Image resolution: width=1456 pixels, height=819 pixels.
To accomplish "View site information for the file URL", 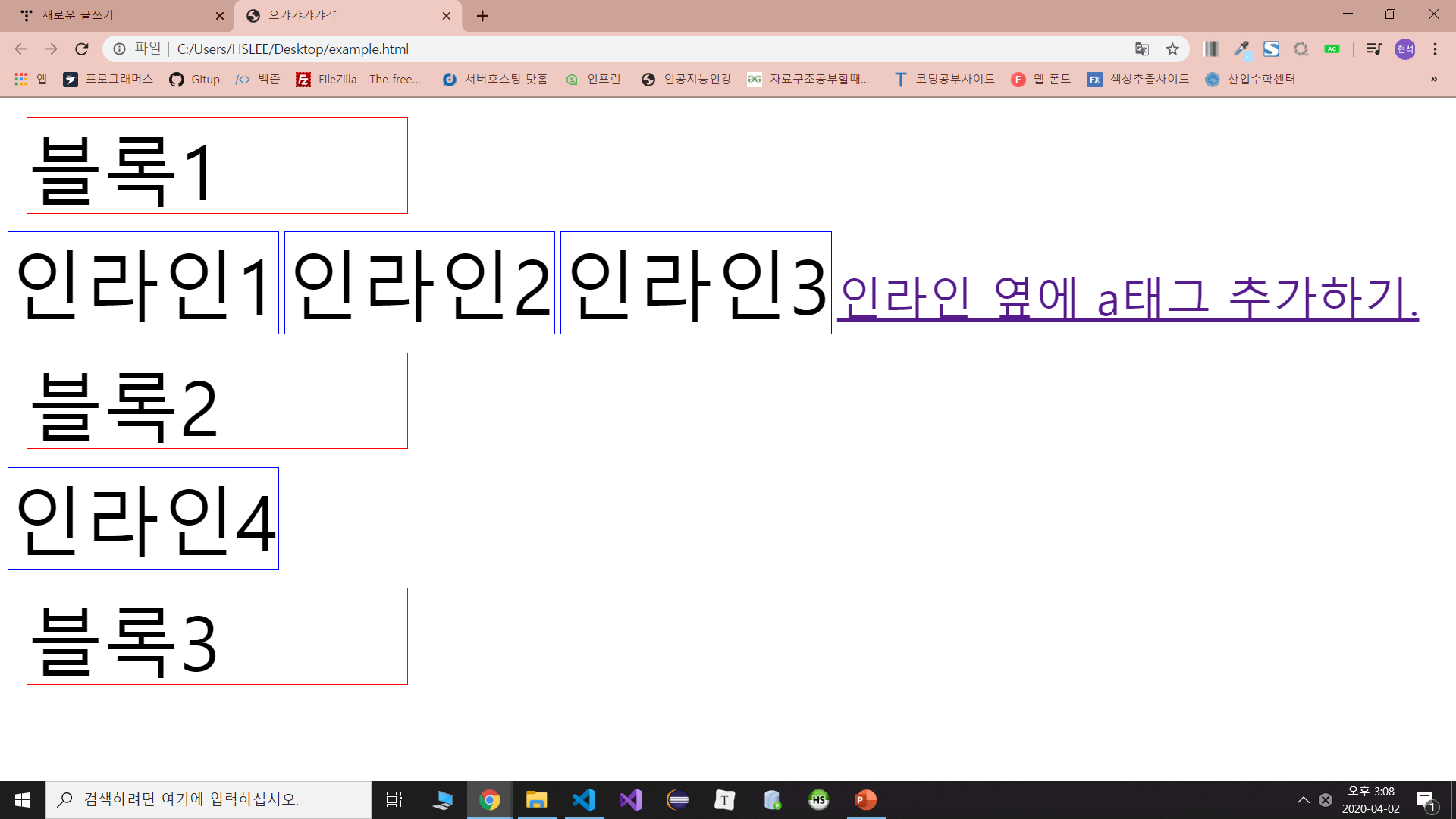I will [119, 49].
